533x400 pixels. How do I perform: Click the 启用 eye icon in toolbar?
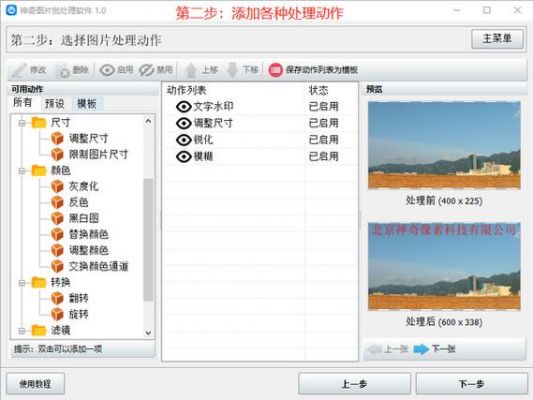tap(107, 70)
